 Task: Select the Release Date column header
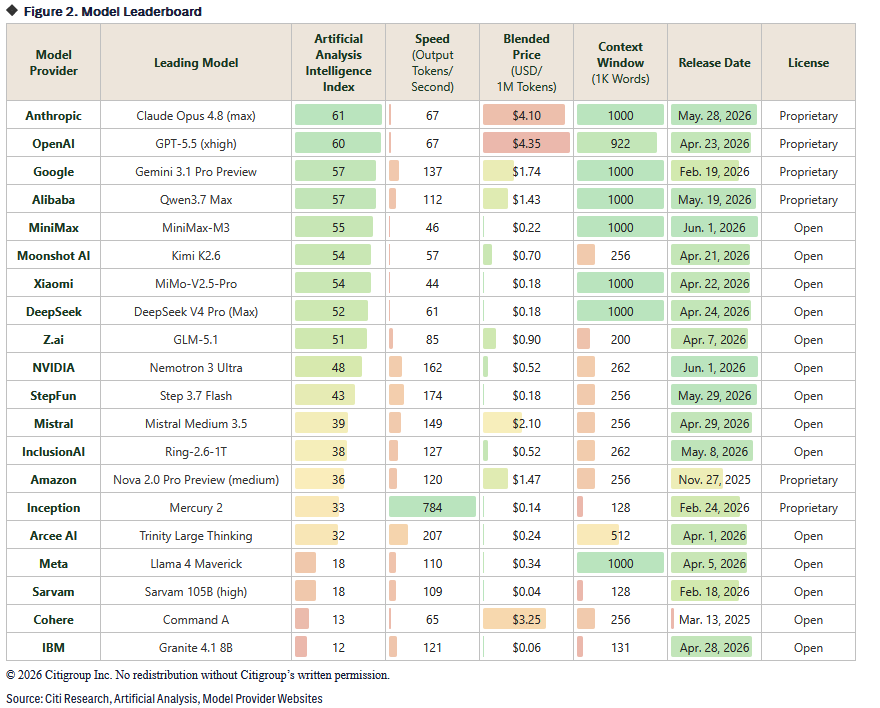(x=714, y=62)
